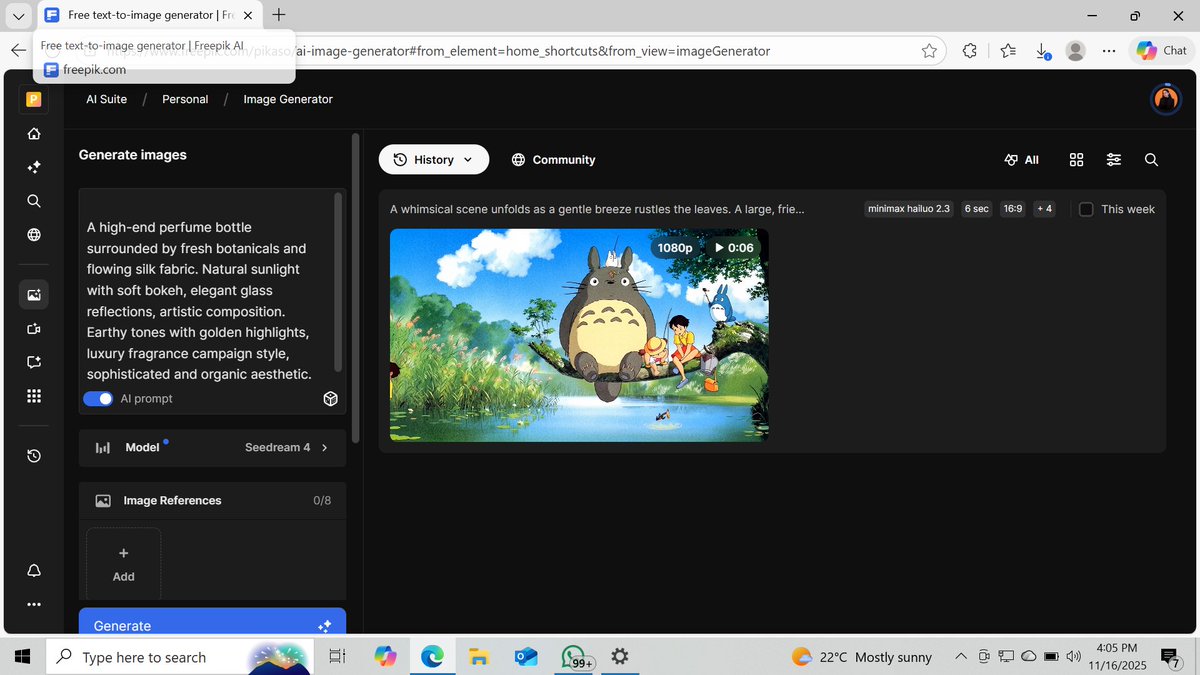Show hidden system tray icons chevron
1200x675 pixels.
point(961,657)
